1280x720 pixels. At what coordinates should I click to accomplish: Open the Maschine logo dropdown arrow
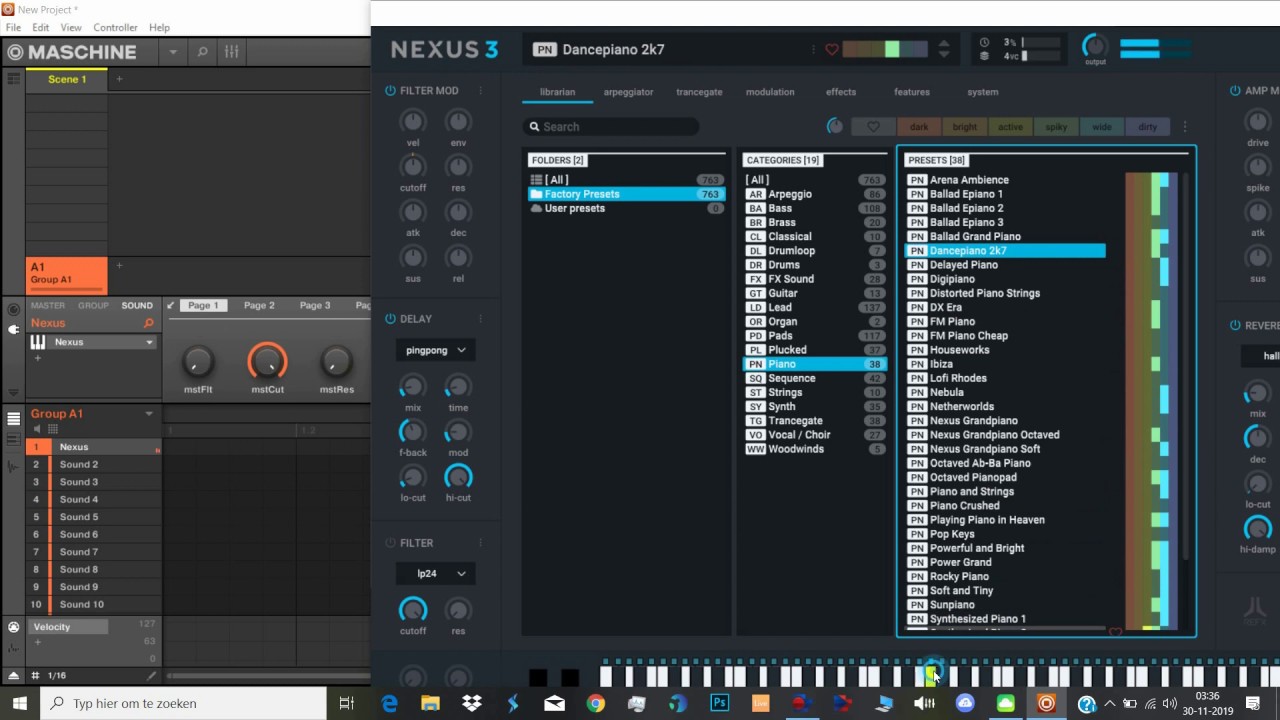pyautogui.click(x=173, y=52)
